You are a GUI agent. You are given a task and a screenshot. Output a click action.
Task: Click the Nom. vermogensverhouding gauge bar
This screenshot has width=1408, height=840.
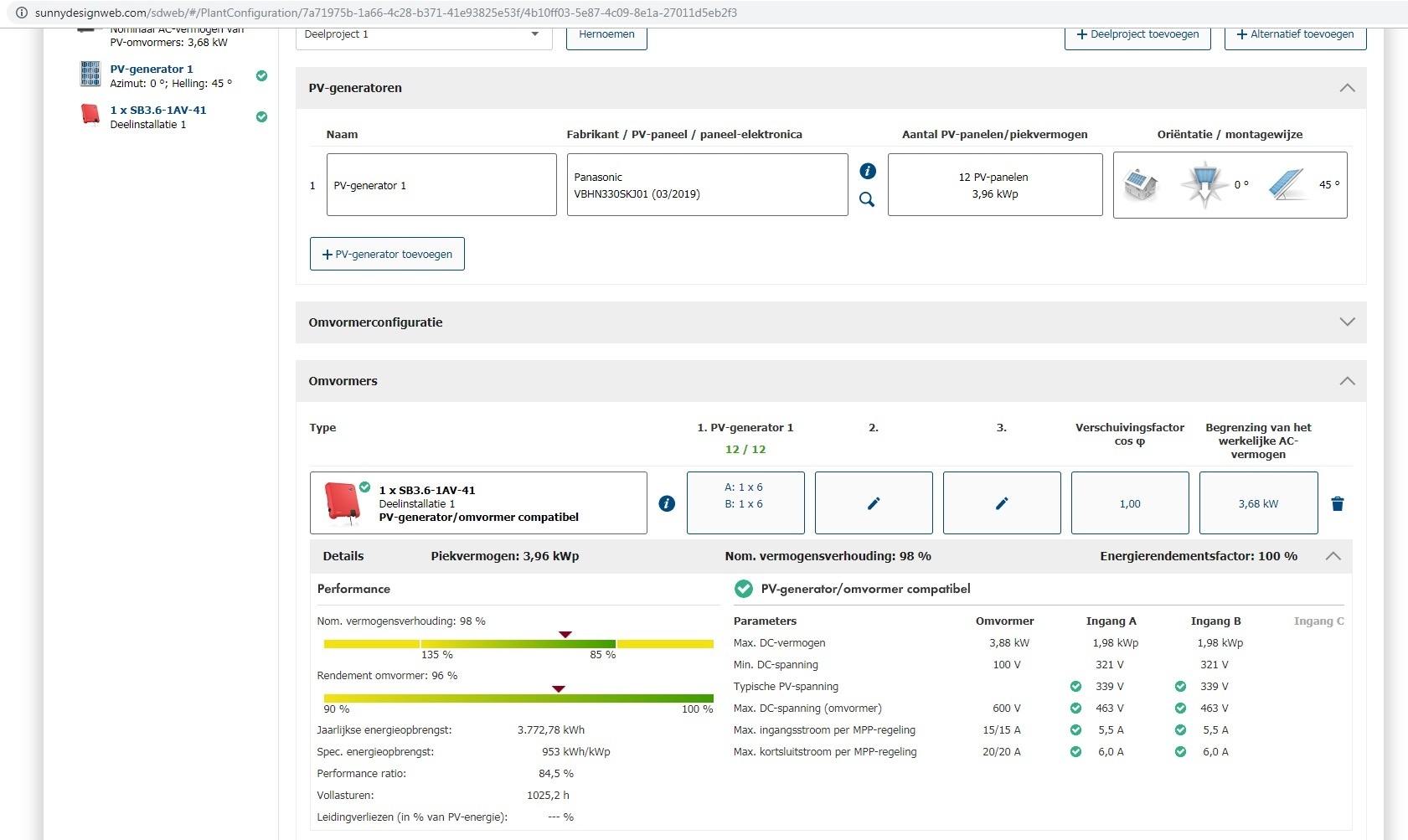(518, 644)
